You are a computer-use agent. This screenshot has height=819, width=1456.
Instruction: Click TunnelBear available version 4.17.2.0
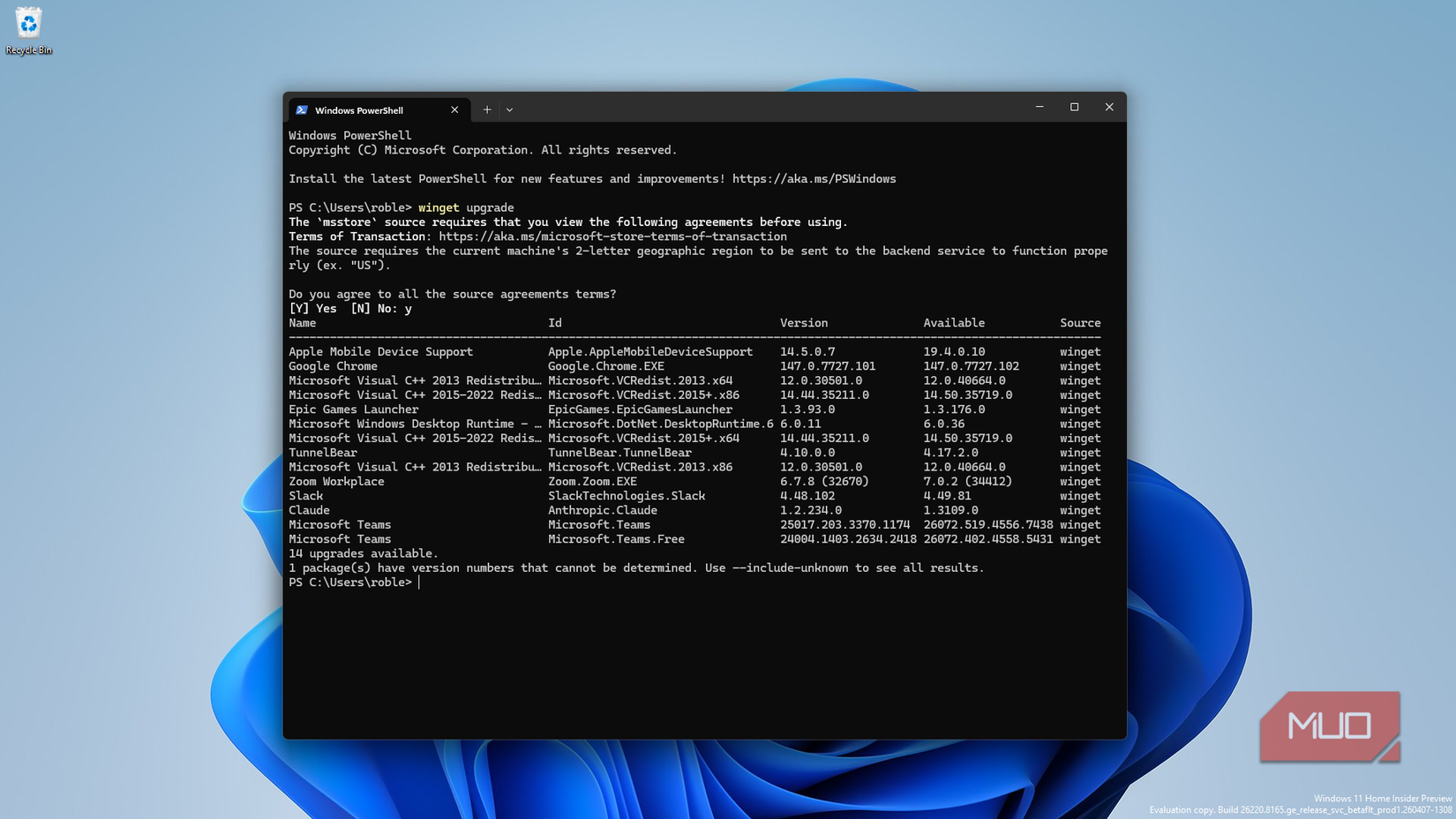click(950, 453)
